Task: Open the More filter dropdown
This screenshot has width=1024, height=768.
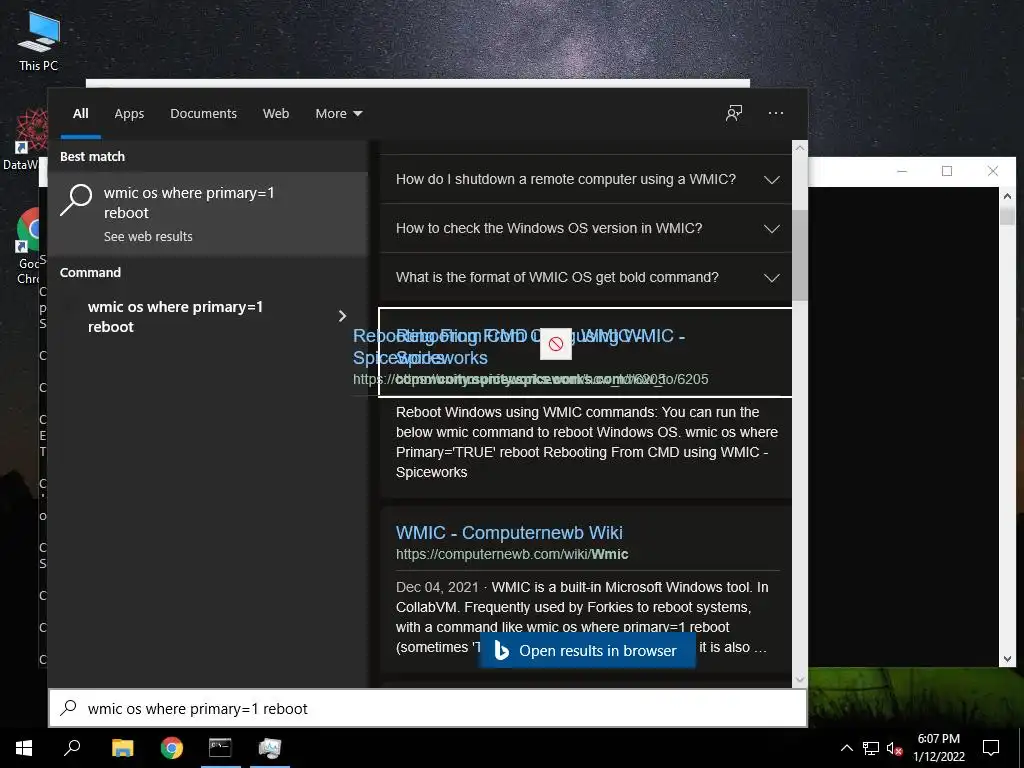Action: [x=338, y=114]
